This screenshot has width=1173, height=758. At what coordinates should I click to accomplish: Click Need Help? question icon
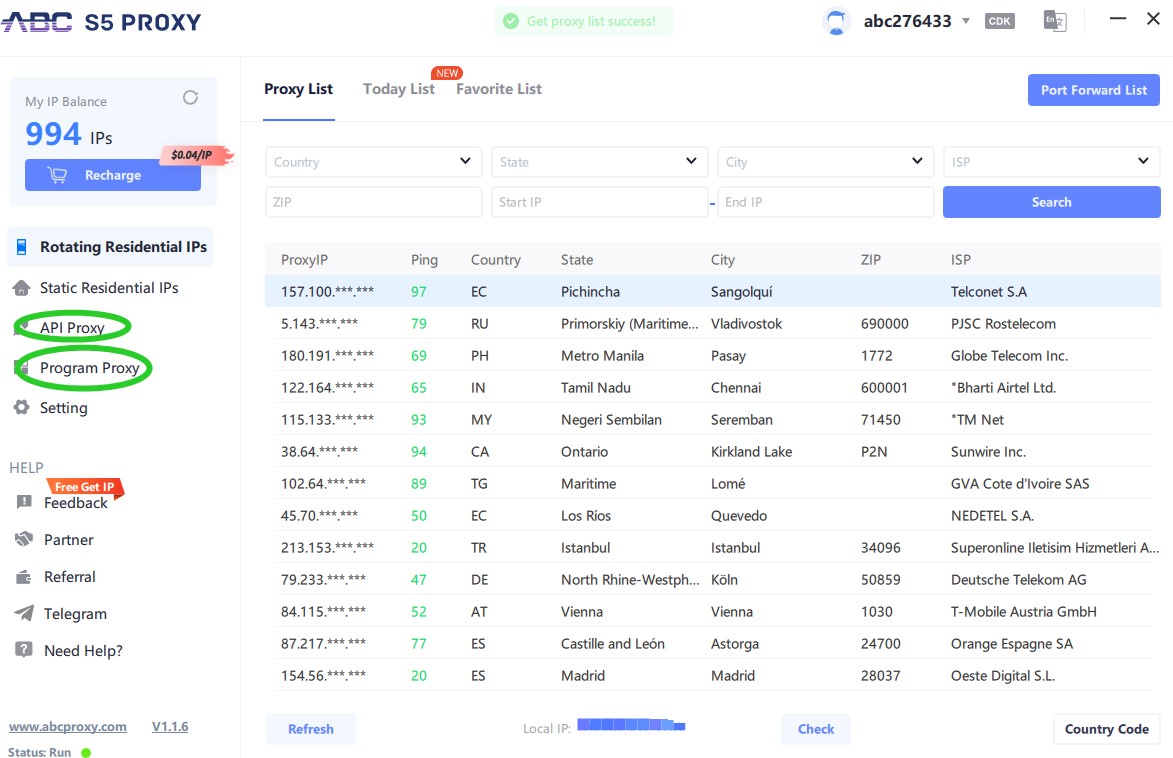[x=24, y=650]
